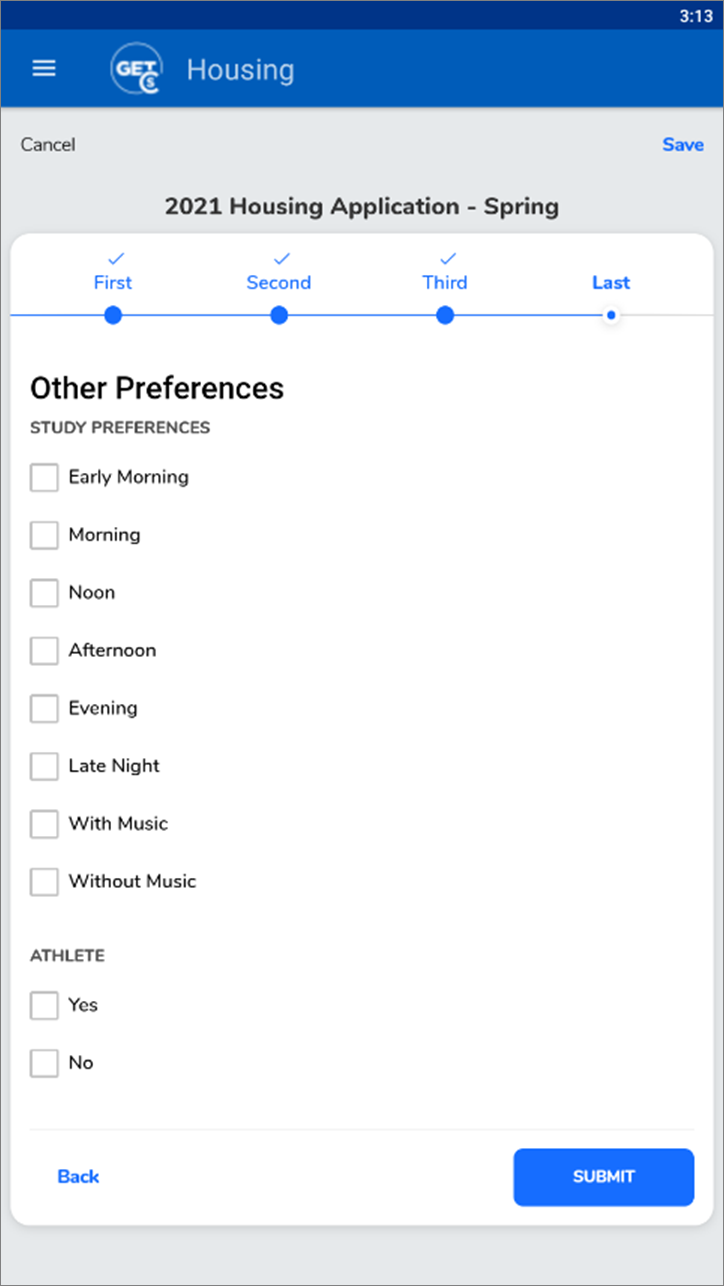This screenshot has height=1286, width=724.
Task: Go to the Second step tab
Action: pyautogui.click(x=279, y=282)
